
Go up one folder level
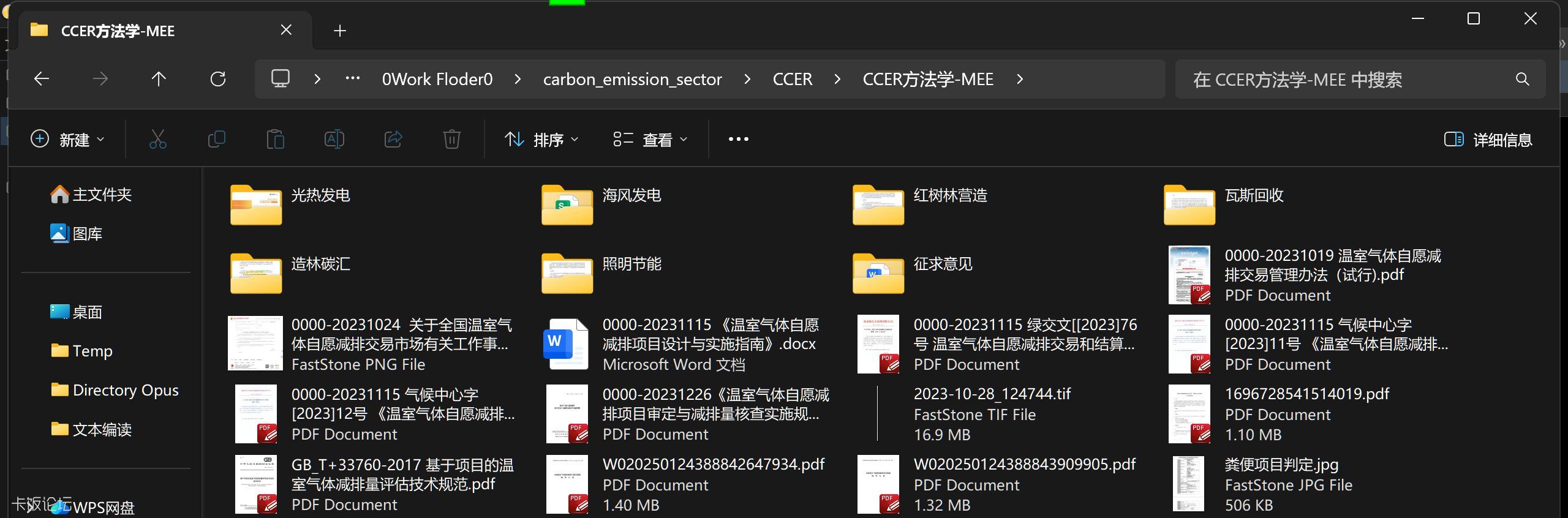click(159, 79)
